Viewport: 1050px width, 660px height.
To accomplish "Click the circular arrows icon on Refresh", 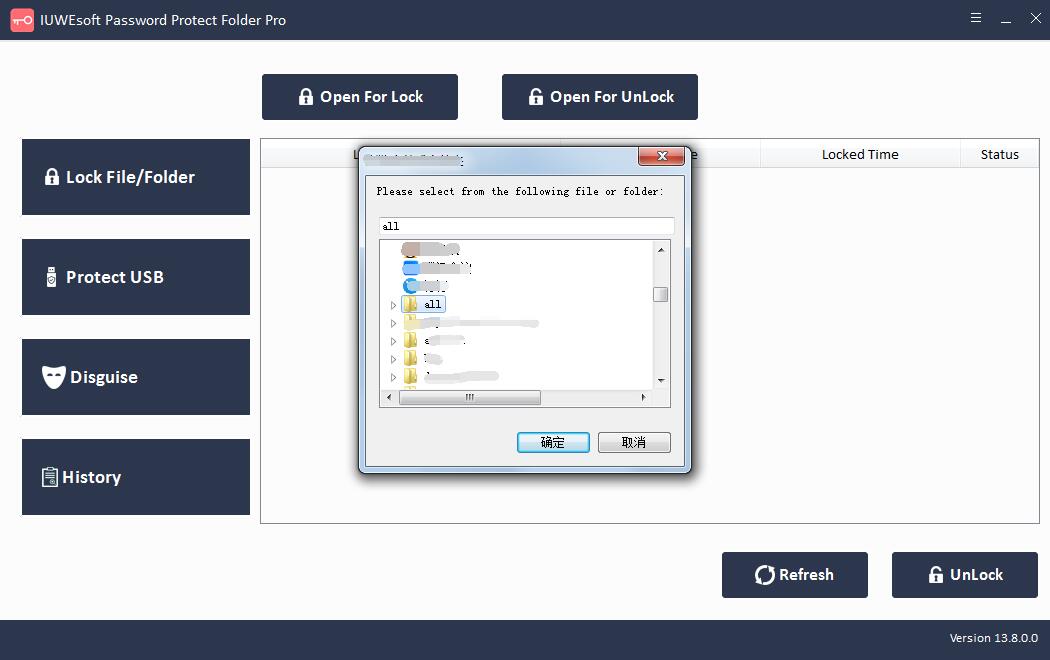I will 764,575.
